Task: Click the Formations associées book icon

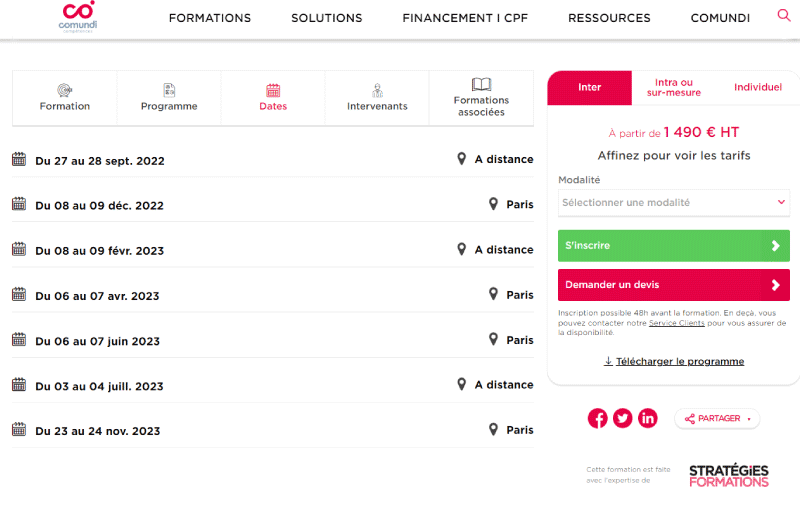Action: coord(481,84)
